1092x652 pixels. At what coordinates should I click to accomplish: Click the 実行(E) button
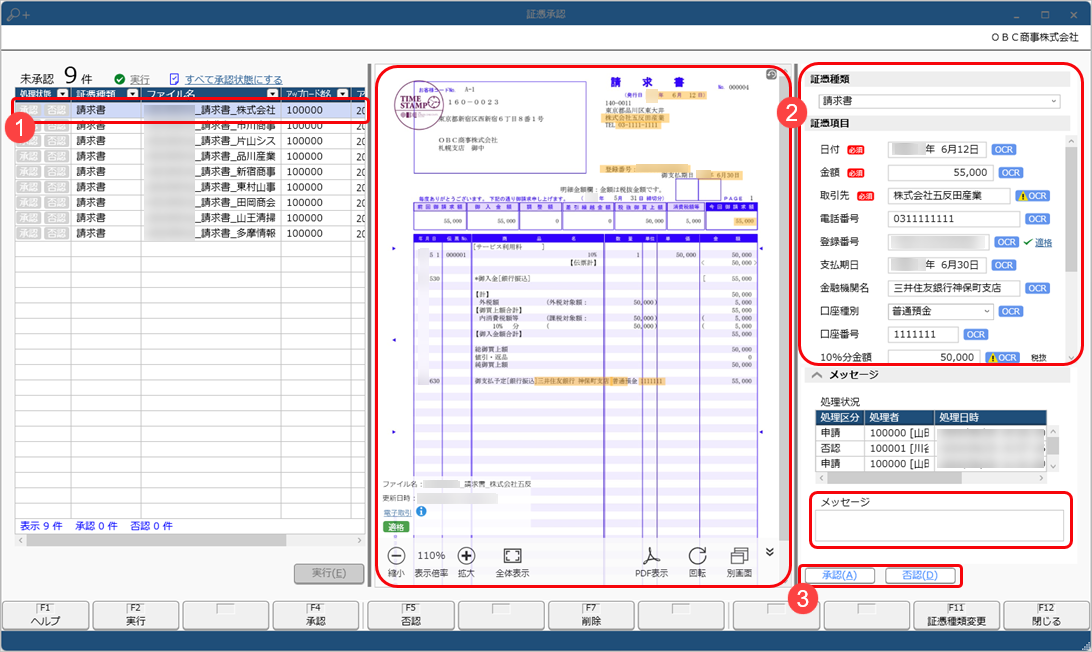[x=329, y=573]
